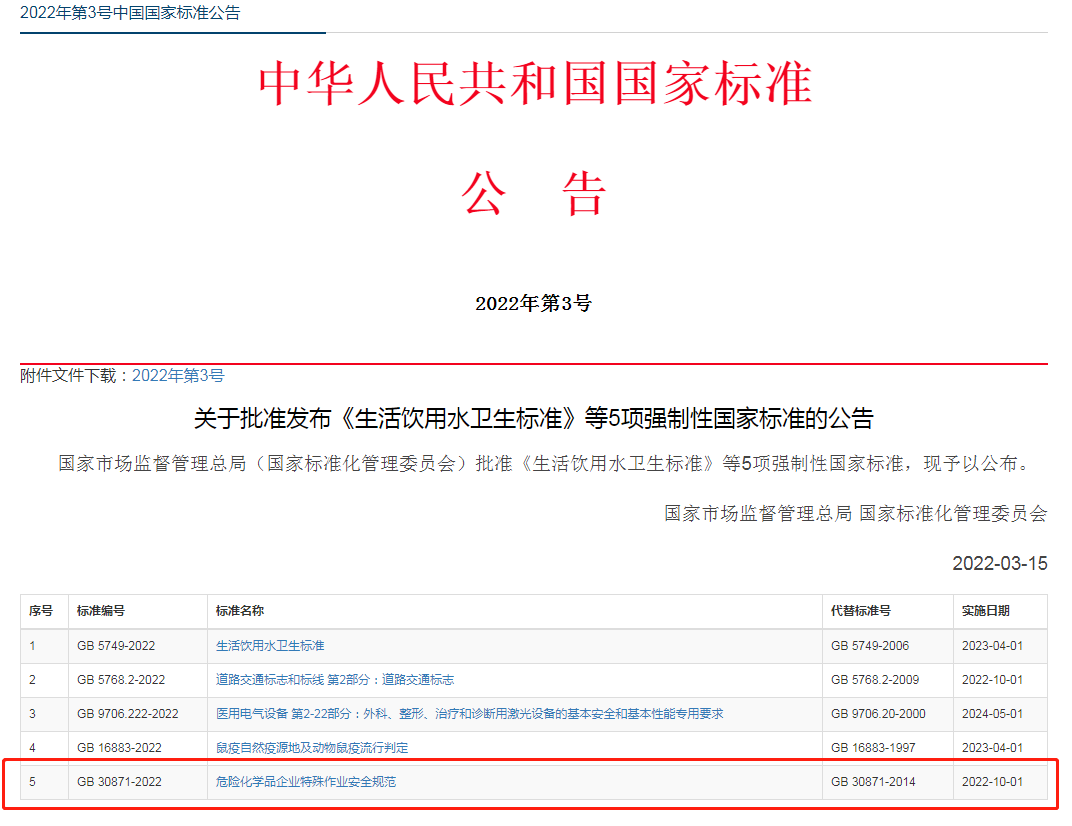Viewport: 1072px width, 826px height.
Task: Click the 2024-05-01 implementation date cell
Action: pyautogui.click(x=992, y=714)
